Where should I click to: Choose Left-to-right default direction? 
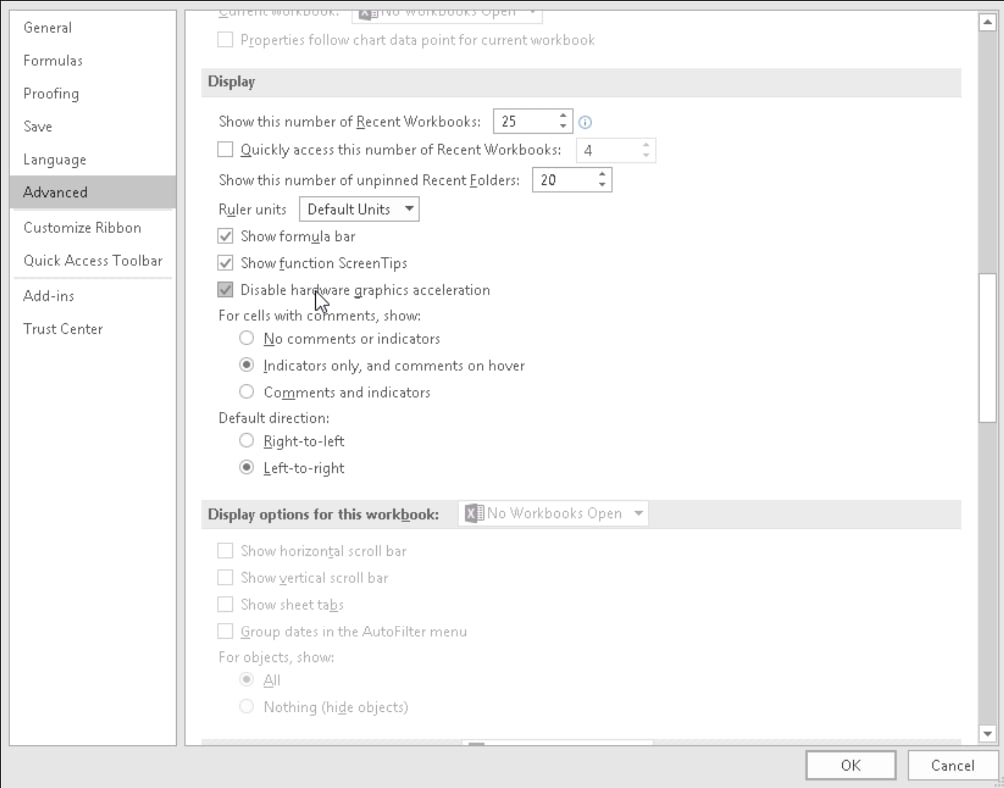(247, 468)
